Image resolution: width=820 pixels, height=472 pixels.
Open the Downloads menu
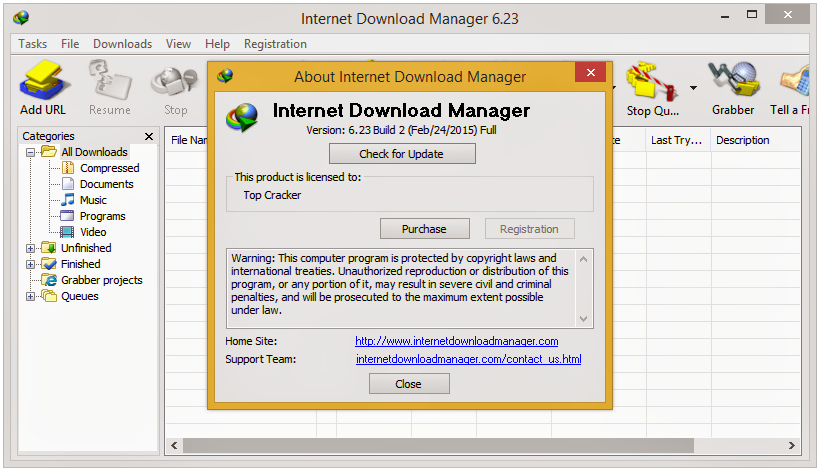click(x=122, y=44)
